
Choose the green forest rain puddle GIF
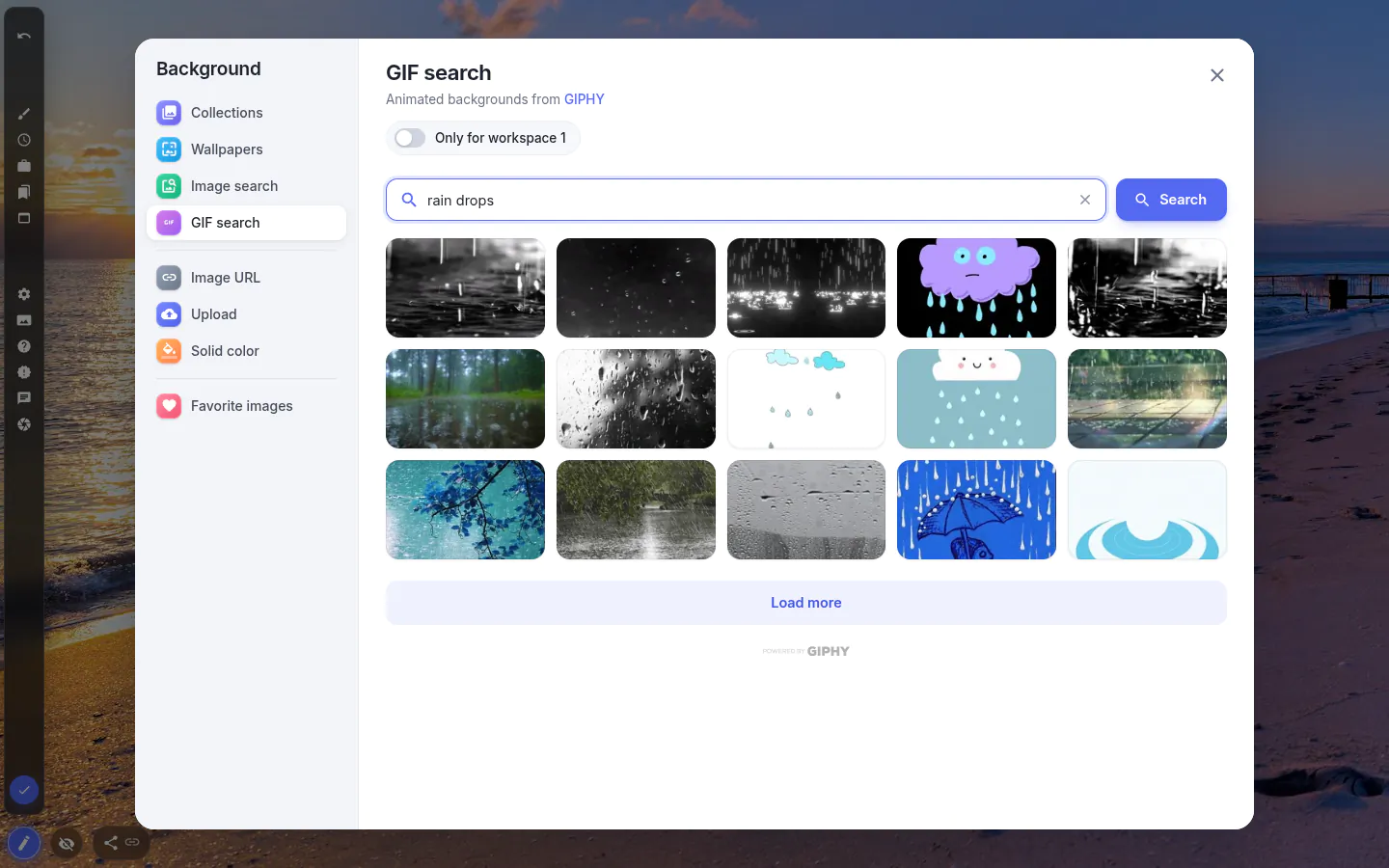point(465,398)
